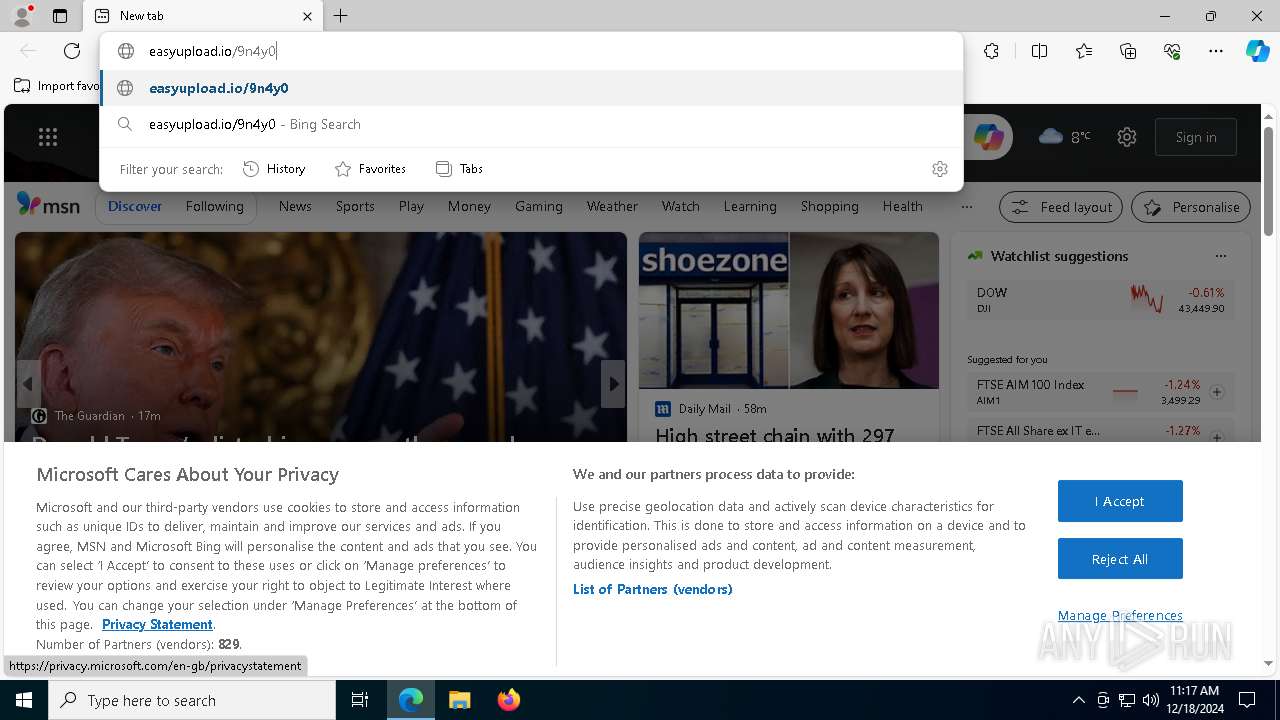This screenshot has height=720, width=1280.
Task: Click the page vertical scrollbar
Action: pyautogui.click(x=1268, y=180)
